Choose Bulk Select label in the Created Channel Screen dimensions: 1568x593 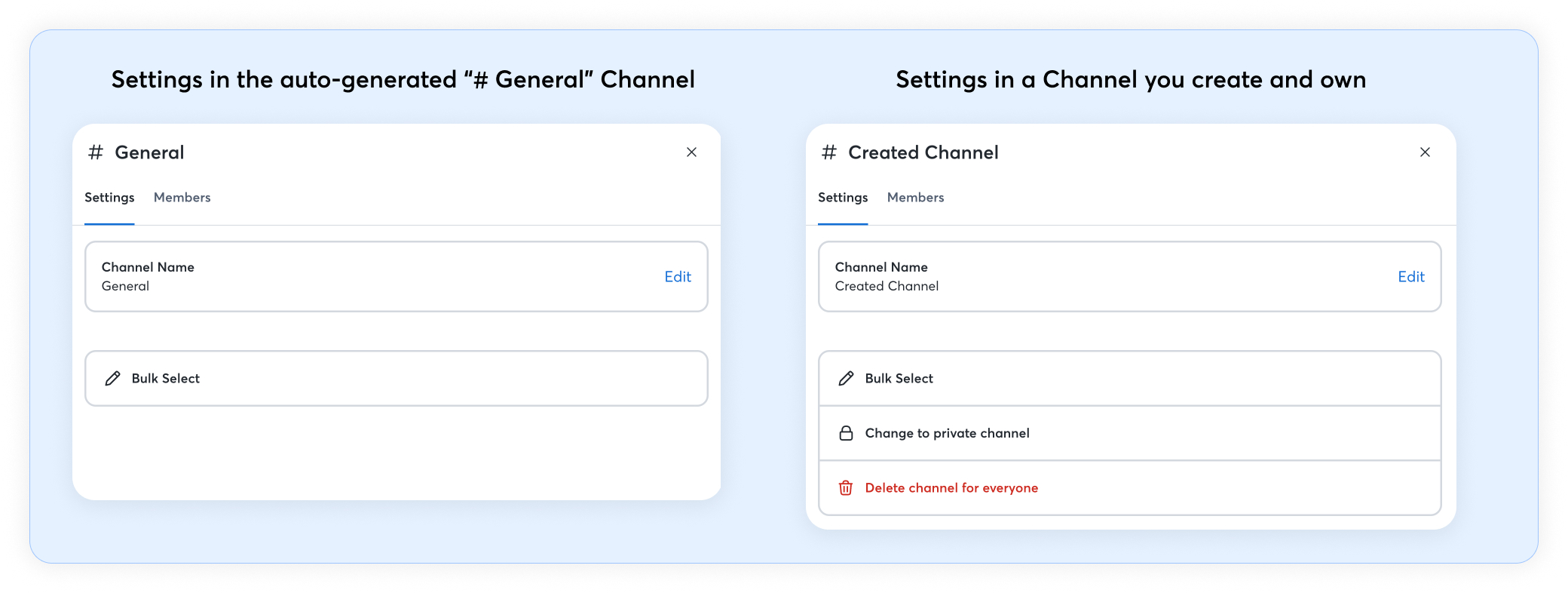pos(899,379)
